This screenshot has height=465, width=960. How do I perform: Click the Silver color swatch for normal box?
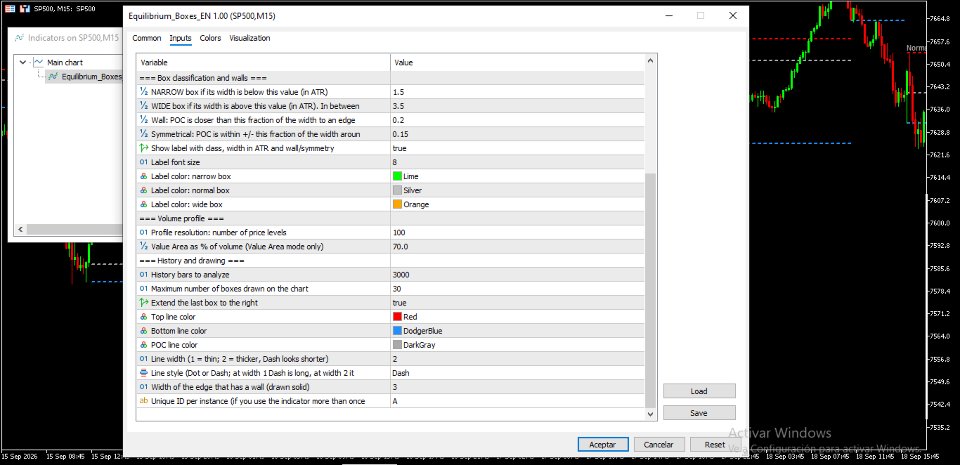(397, 190)
